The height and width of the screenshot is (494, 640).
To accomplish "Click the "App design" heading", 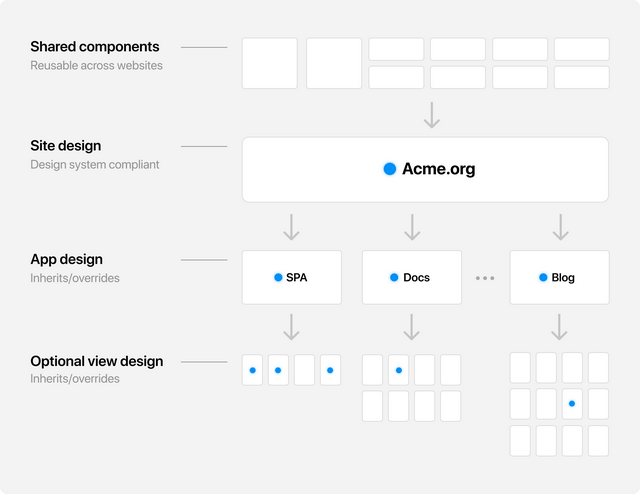I will point(66,259).
